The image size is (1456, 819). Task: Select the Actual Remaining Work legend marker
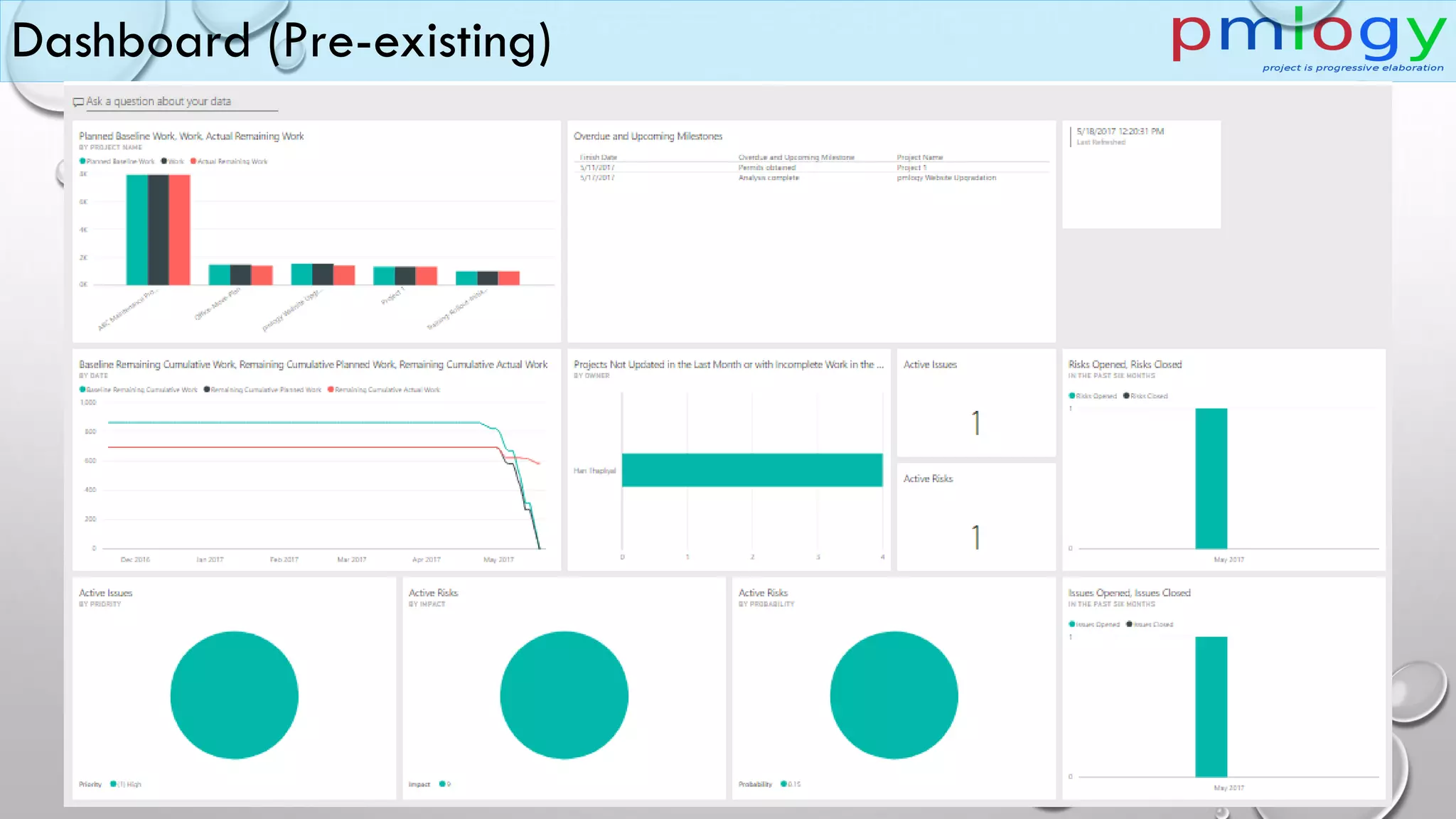[x=193, y=161]
